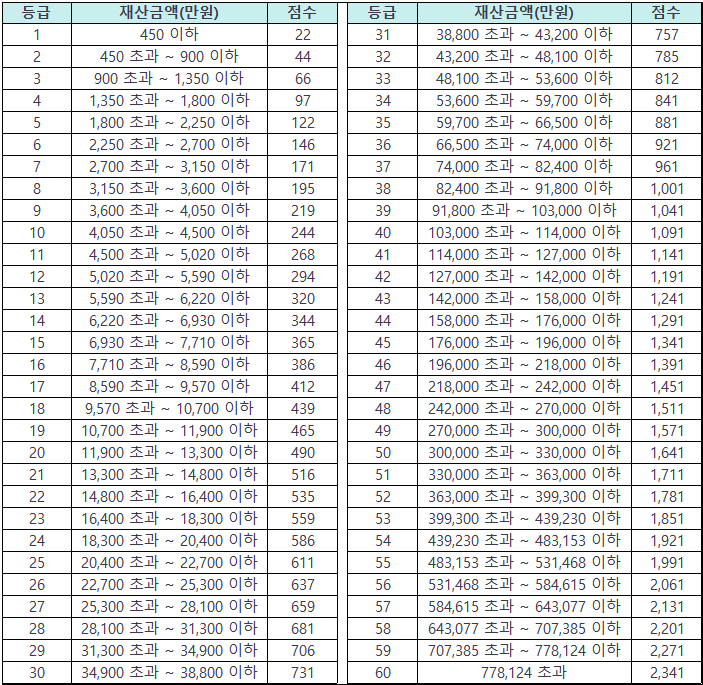
Task: Click score value 841
Action: point(666,100)
